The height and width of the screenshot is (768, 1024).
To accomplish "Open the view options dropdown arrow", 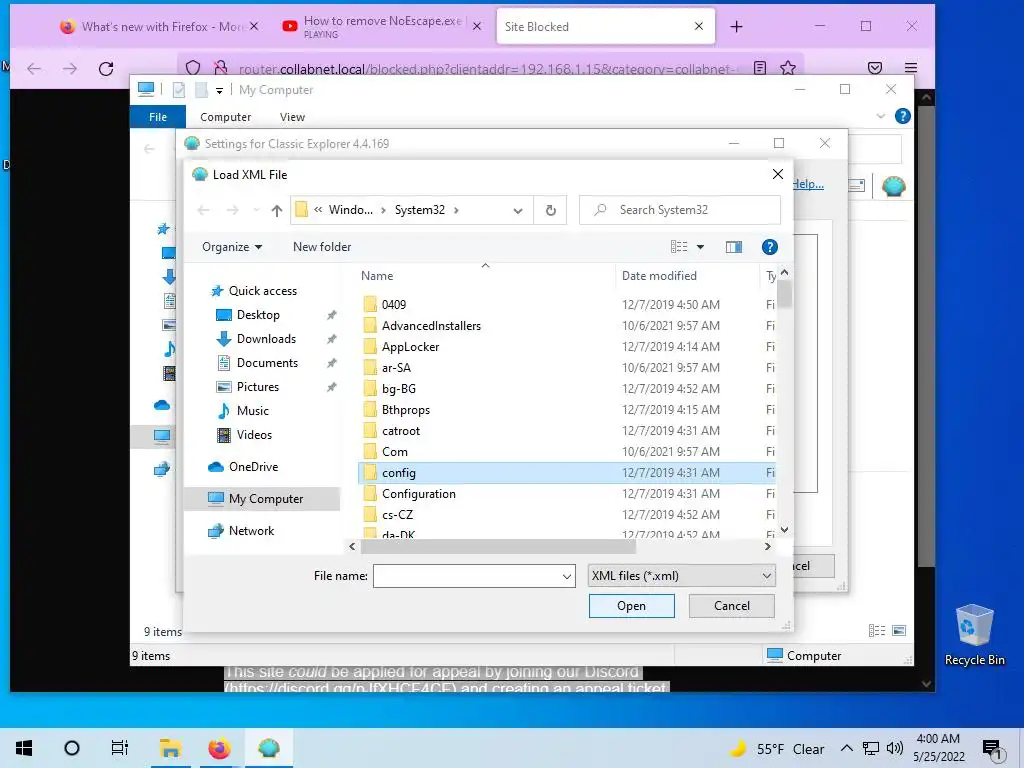I will (x=700, y=247).
